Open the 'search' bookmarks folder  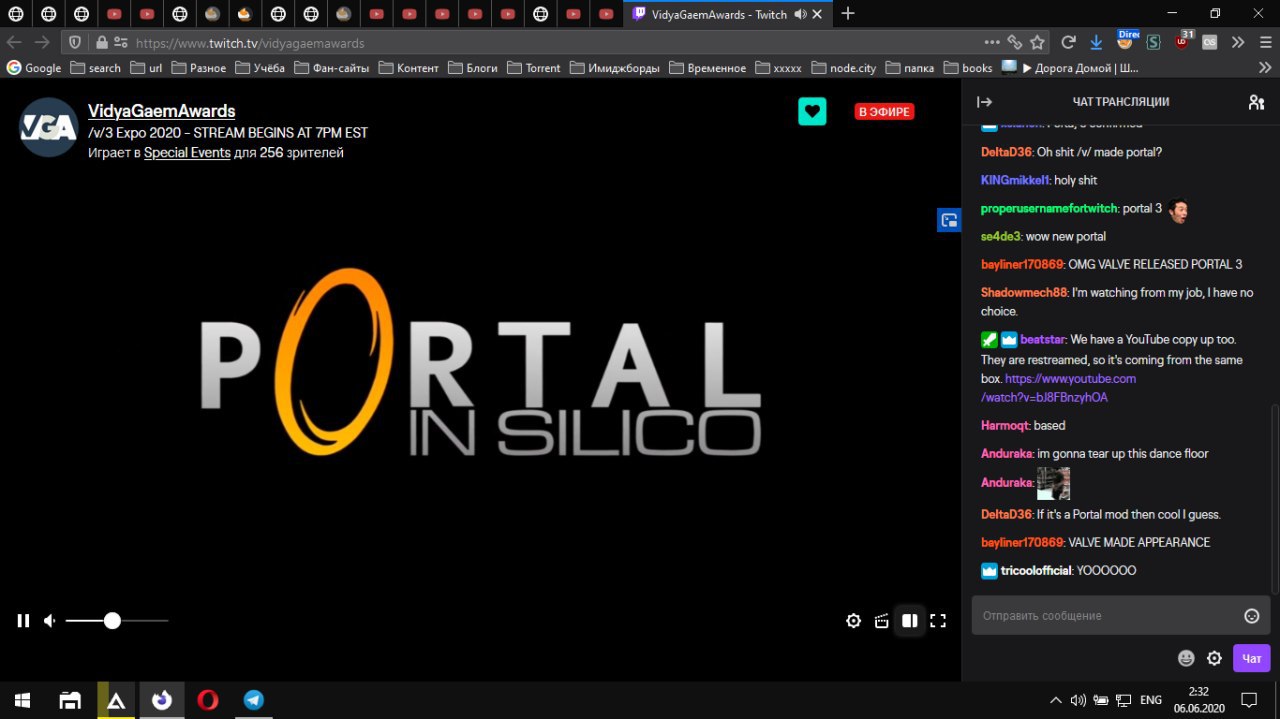tap(96, 68)
